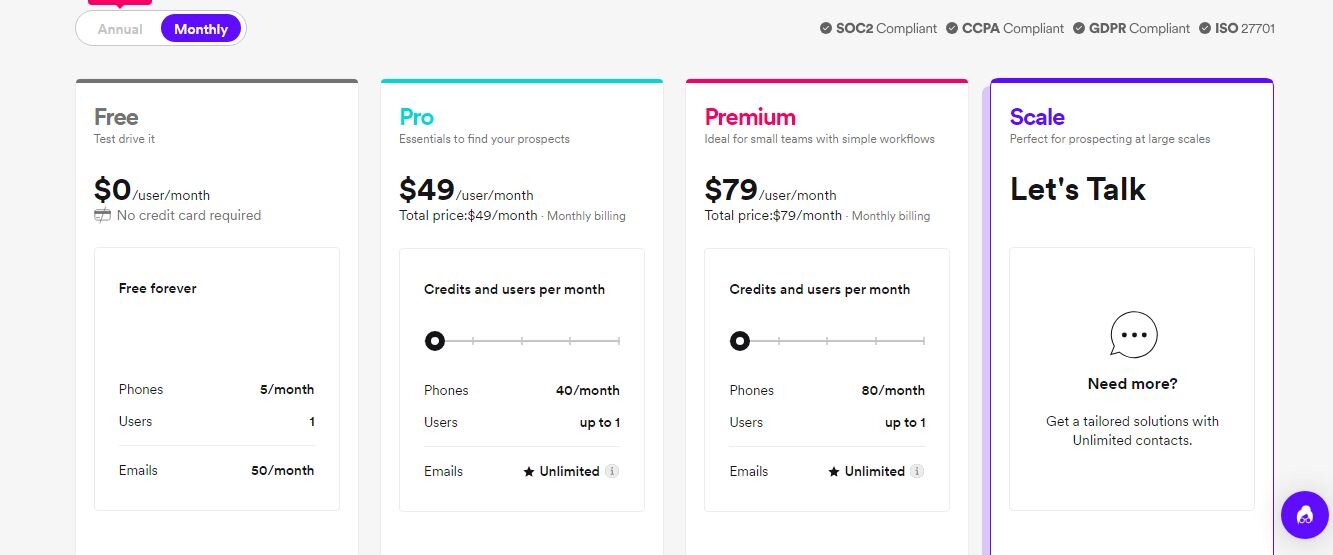Select the Monthly billing option

coord(201,29)
